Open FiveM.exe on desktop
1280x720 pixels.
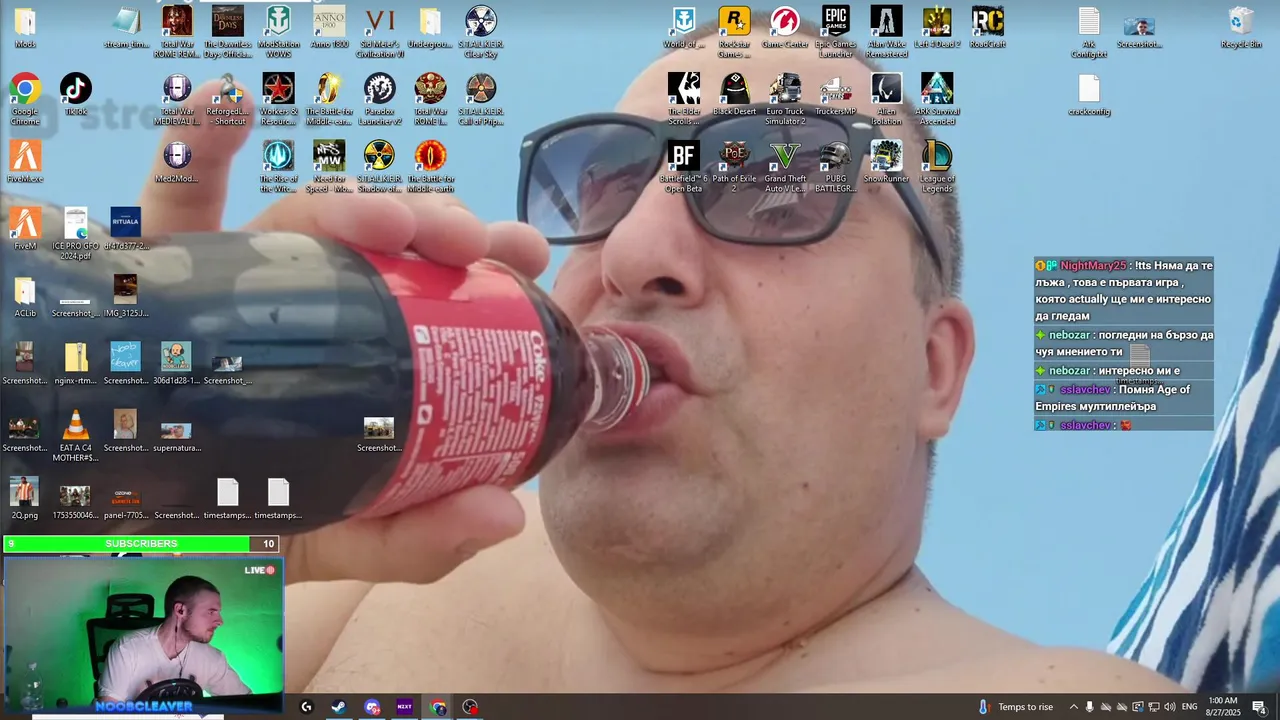(x=25, y=161)
